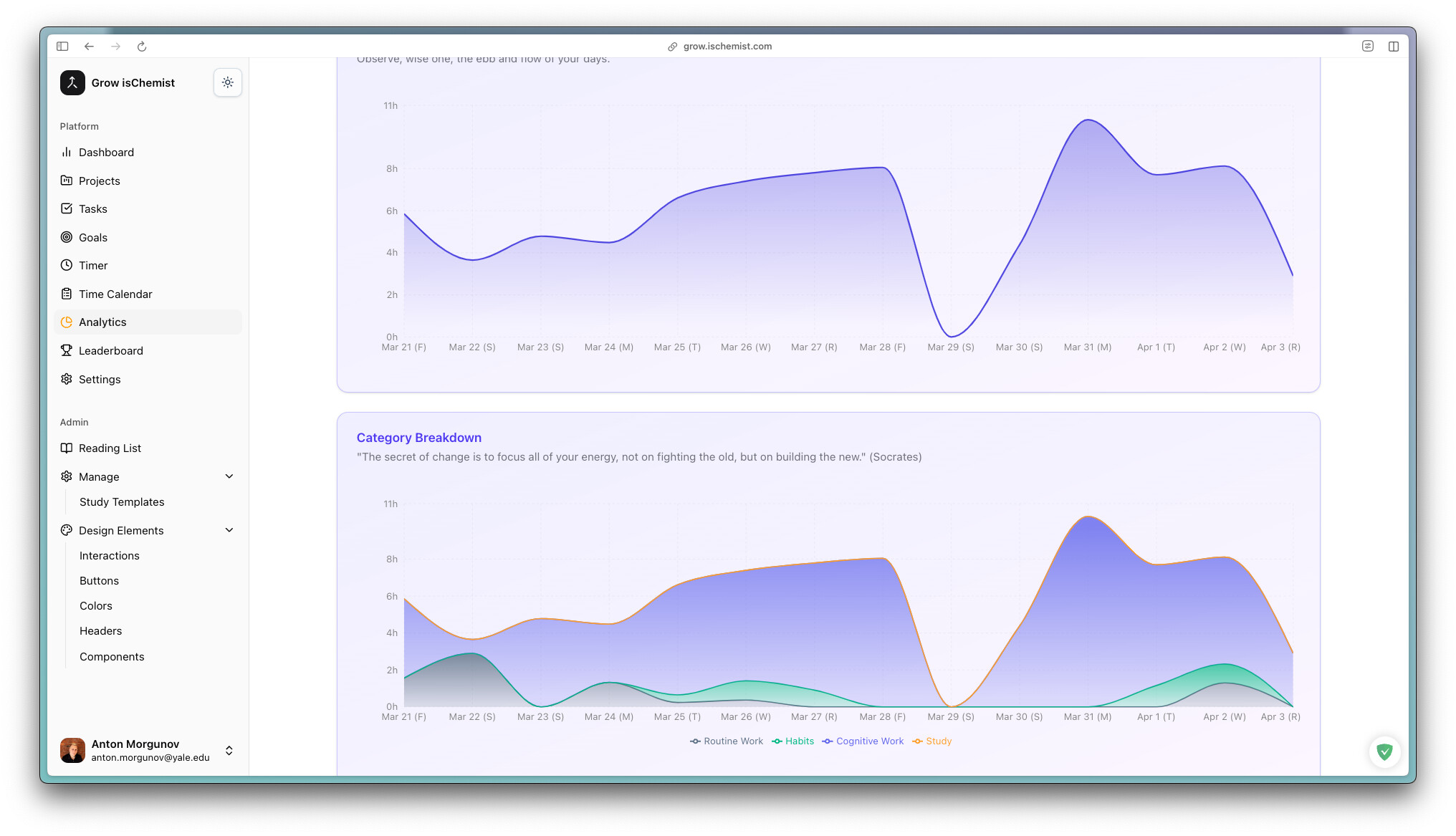Open Study Templates link
Viewport: 1456px width, 836px height.
(122, 502)
